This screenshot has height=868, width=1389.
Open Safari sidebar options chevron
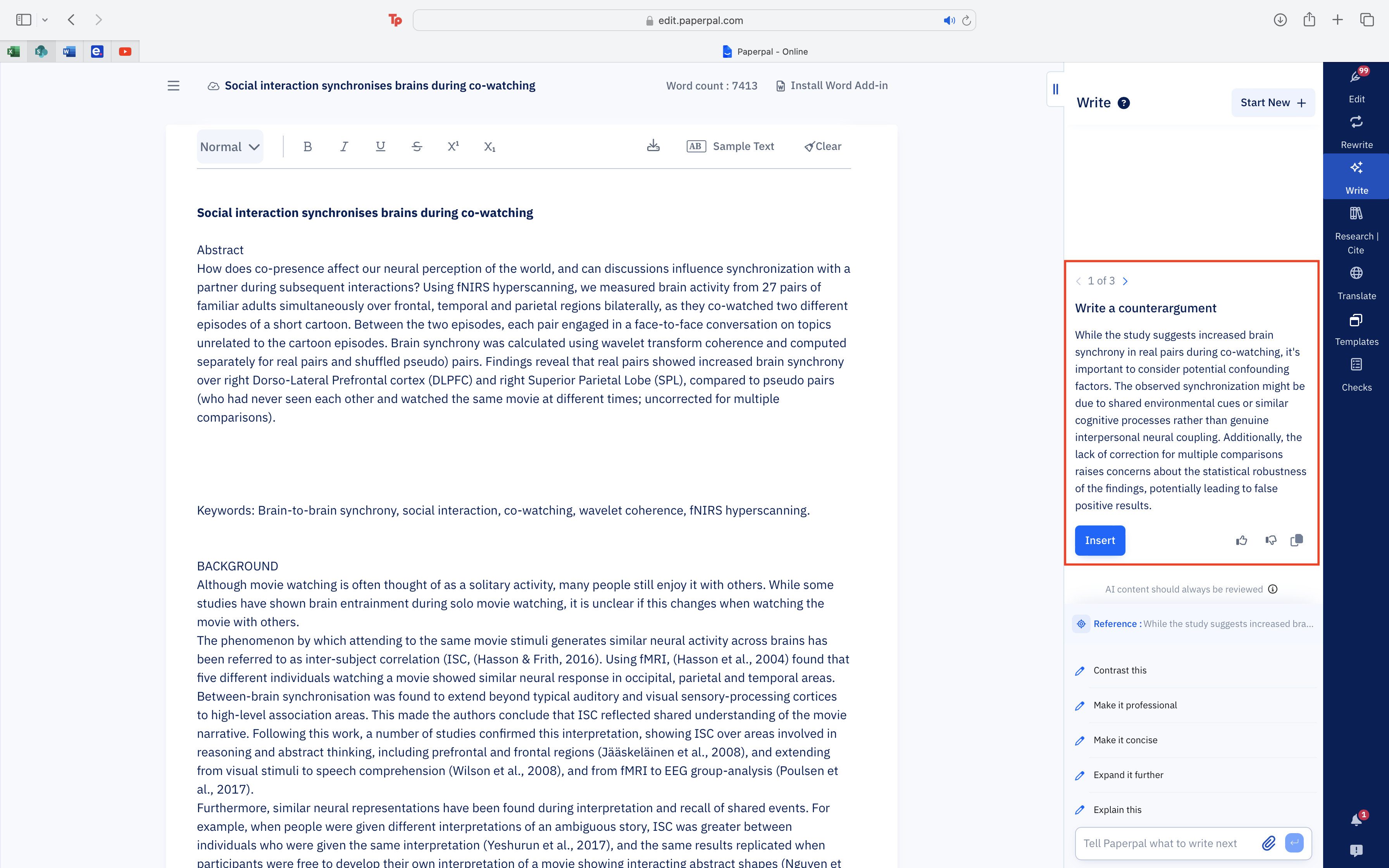pyautogui.click(x=45, y=20)
